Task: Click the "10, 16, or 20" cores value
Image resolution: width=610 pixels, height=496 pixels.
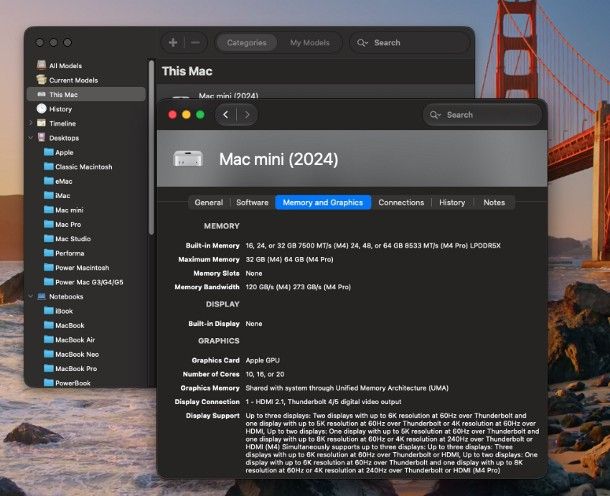Action: 265,374
